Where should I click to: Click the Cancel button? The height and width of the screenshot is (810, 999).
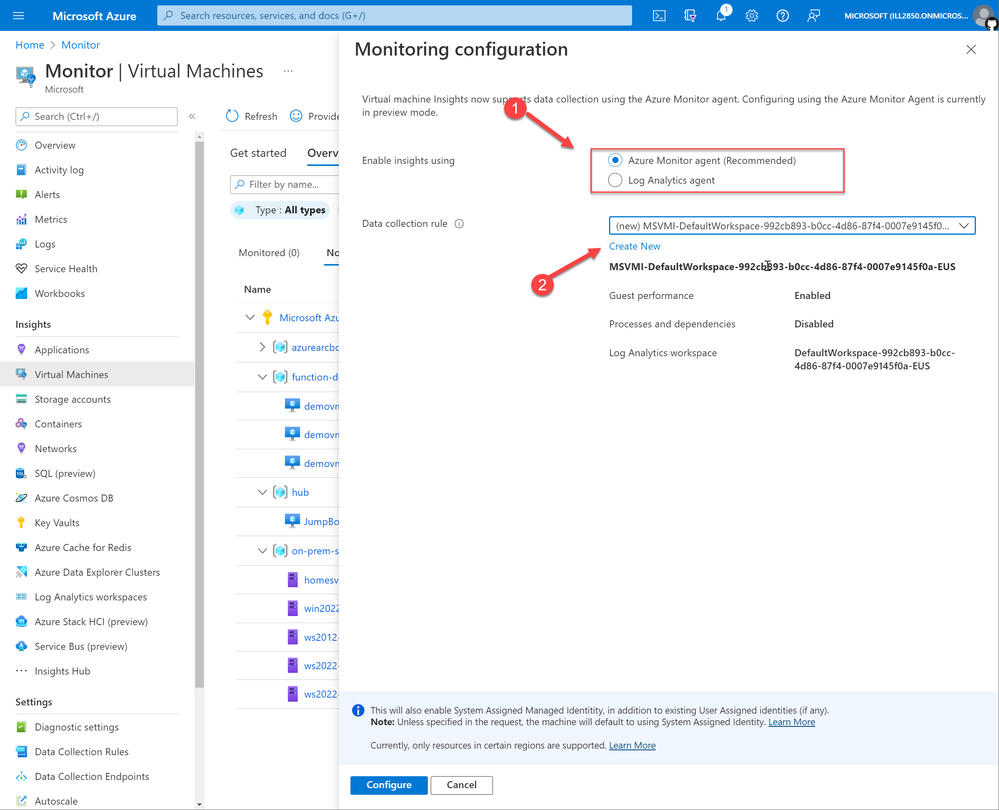(x=461, y=785)
